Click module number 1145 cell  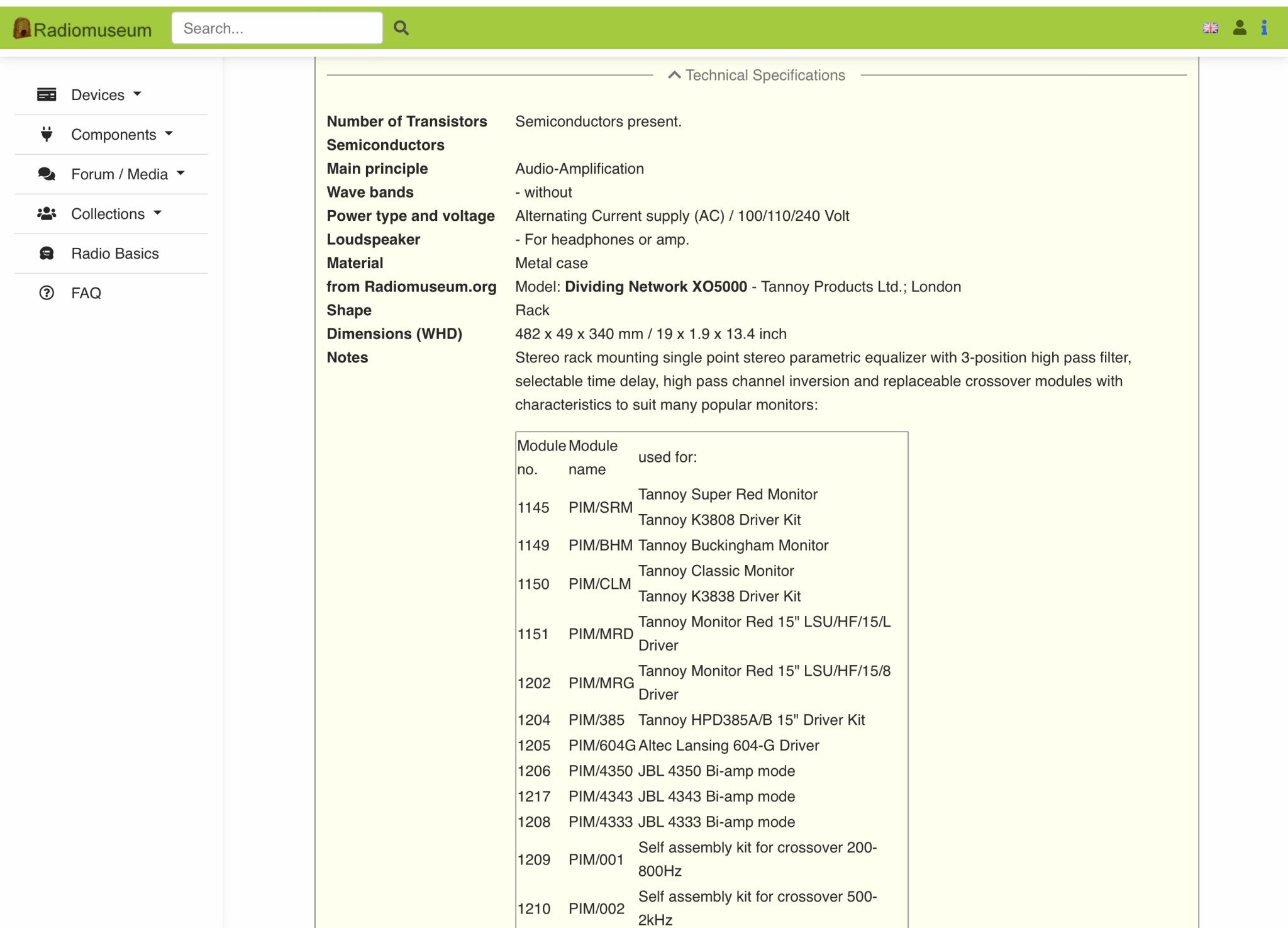point(533,507)
